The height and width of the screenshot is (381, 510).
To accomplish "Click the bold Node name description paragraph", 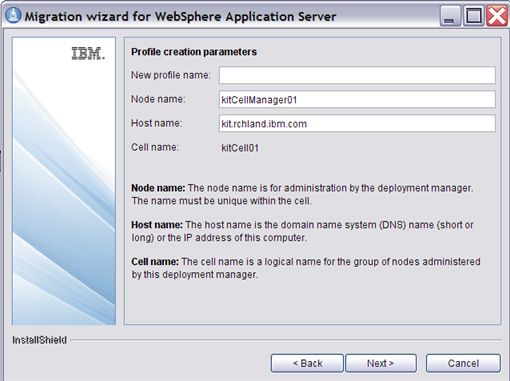I will point(302,194).
